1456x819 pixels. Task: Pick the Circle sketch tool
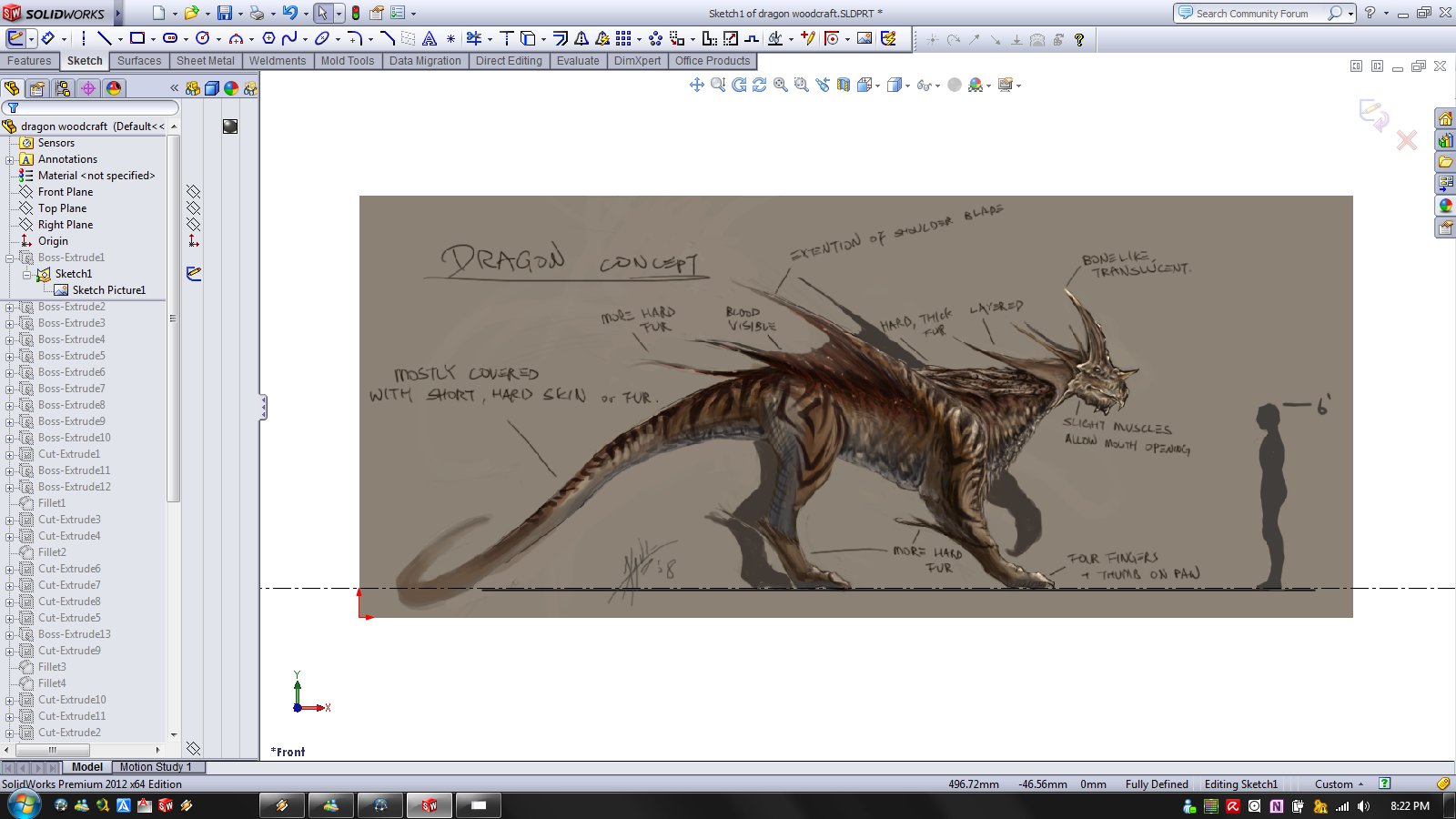(203, 38)
